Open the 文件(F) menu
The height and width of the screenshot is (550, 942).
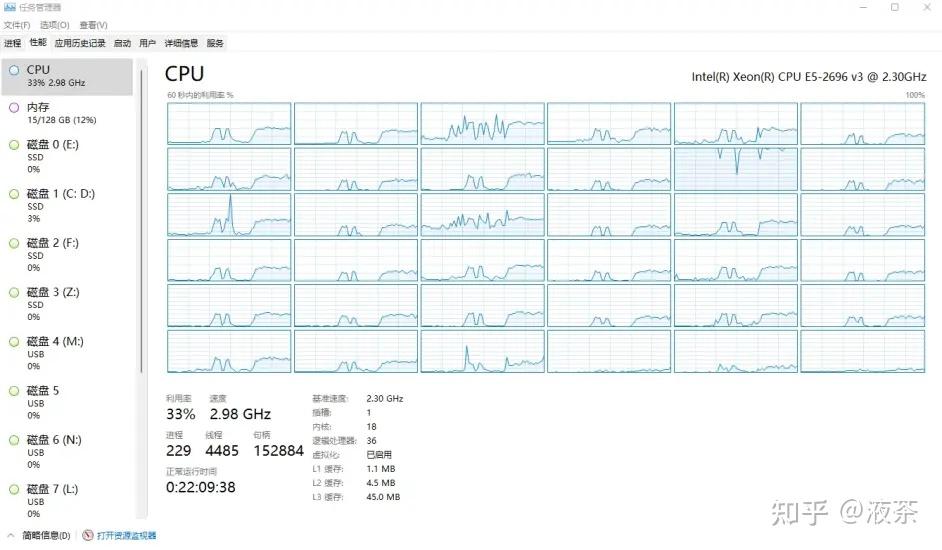pyautogui.click(x=17, y=25)
